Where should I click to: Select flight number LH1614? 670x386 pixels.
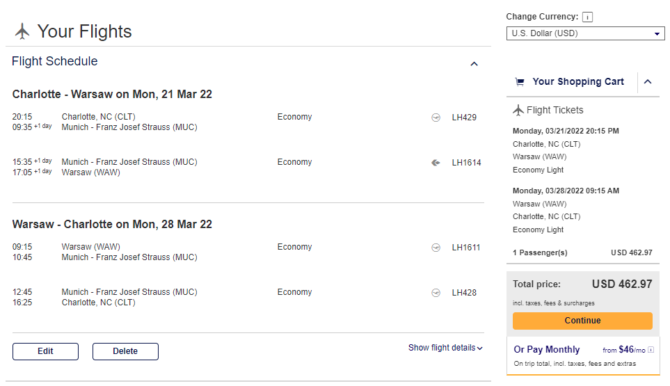(466, 162)
